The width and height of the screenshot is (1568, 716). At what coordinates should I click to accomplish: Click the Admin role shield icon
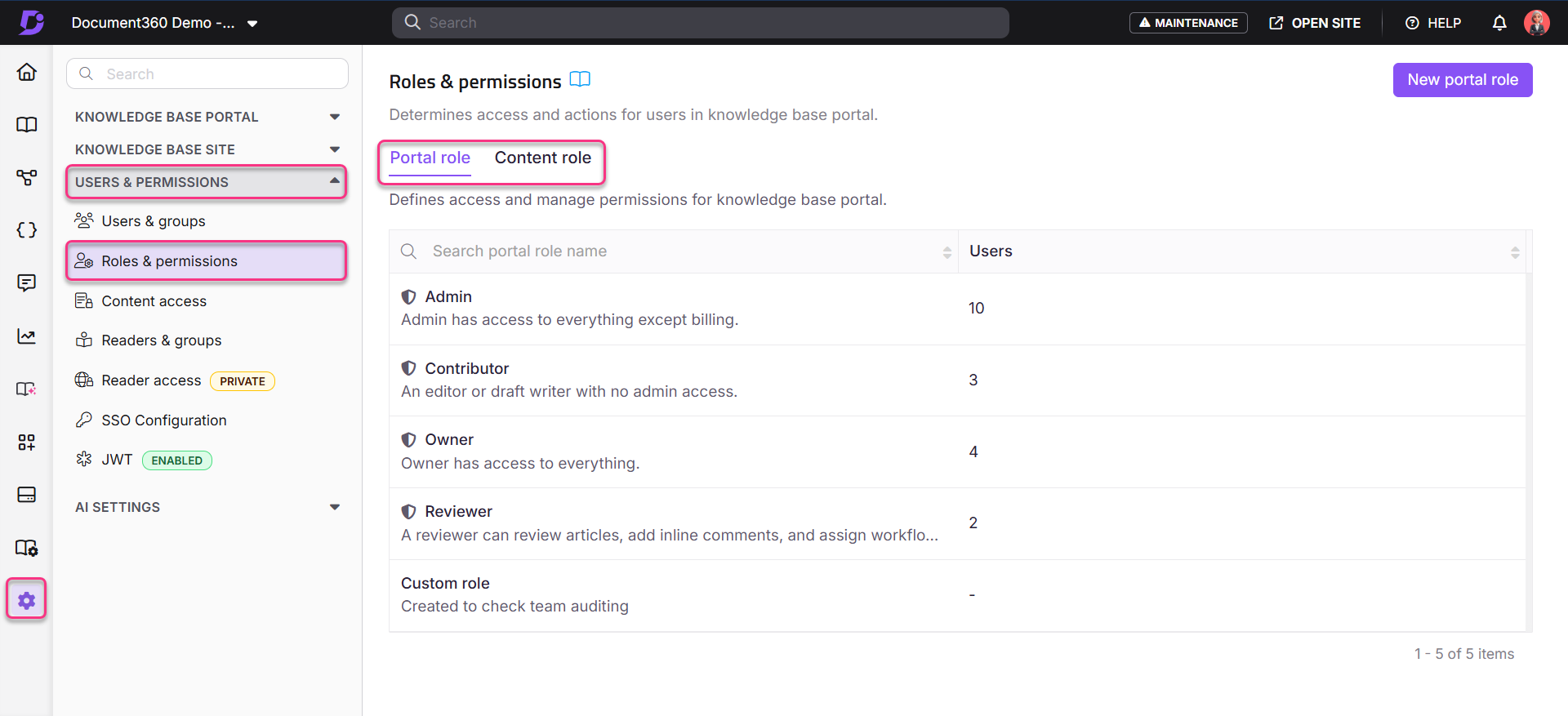pyautogui.click(x=409, y=297)
